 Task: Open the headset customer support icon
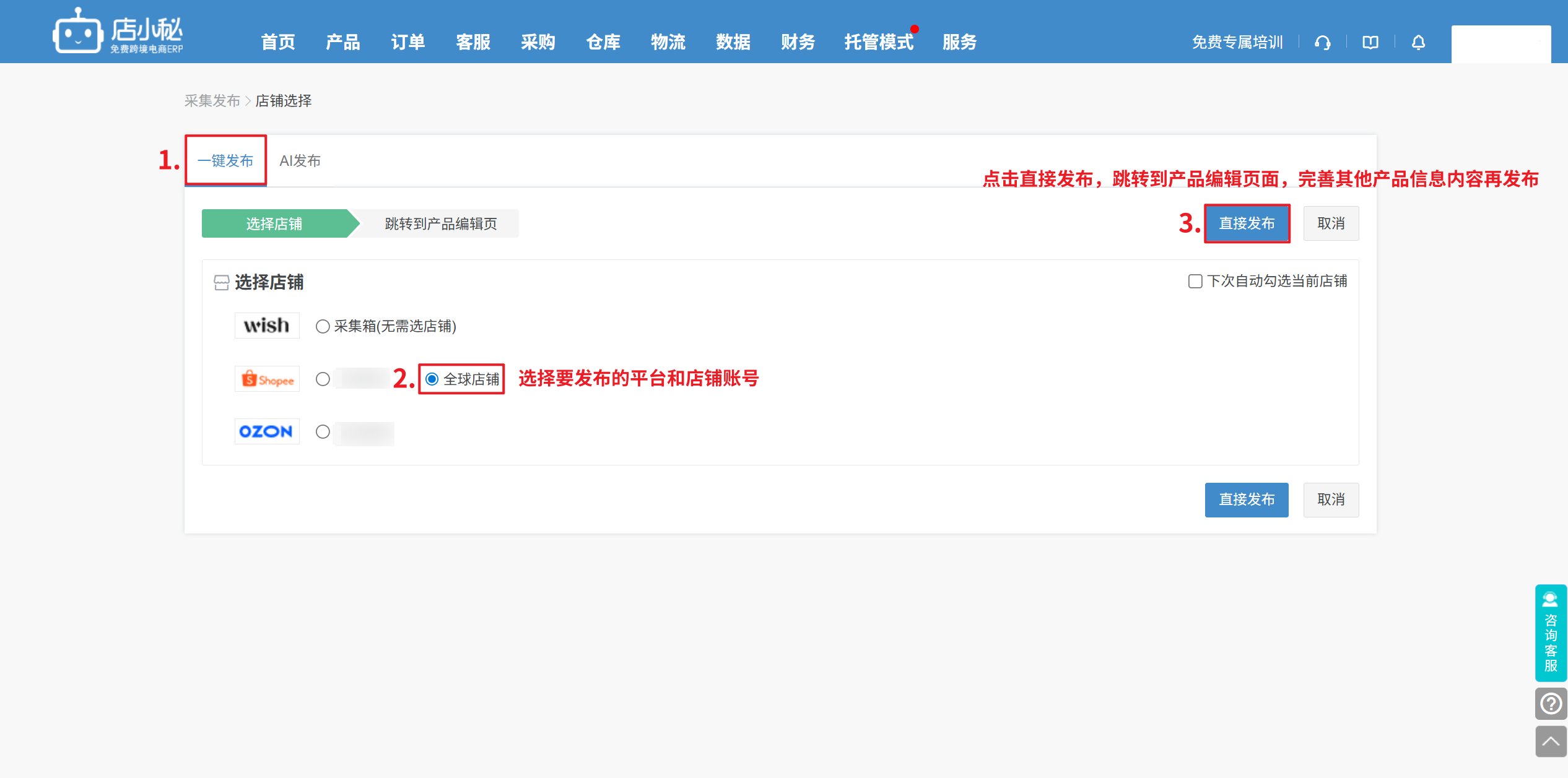(1322, 43)
